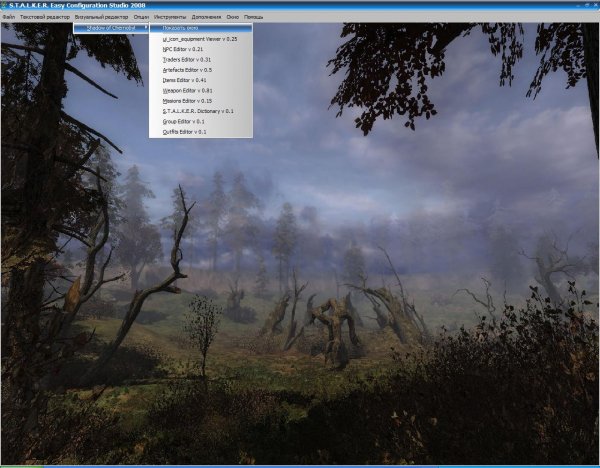The width and height of the screenshot is (600, 468).
Task: Open Traders Editor v 0.31
Action: 201,60
